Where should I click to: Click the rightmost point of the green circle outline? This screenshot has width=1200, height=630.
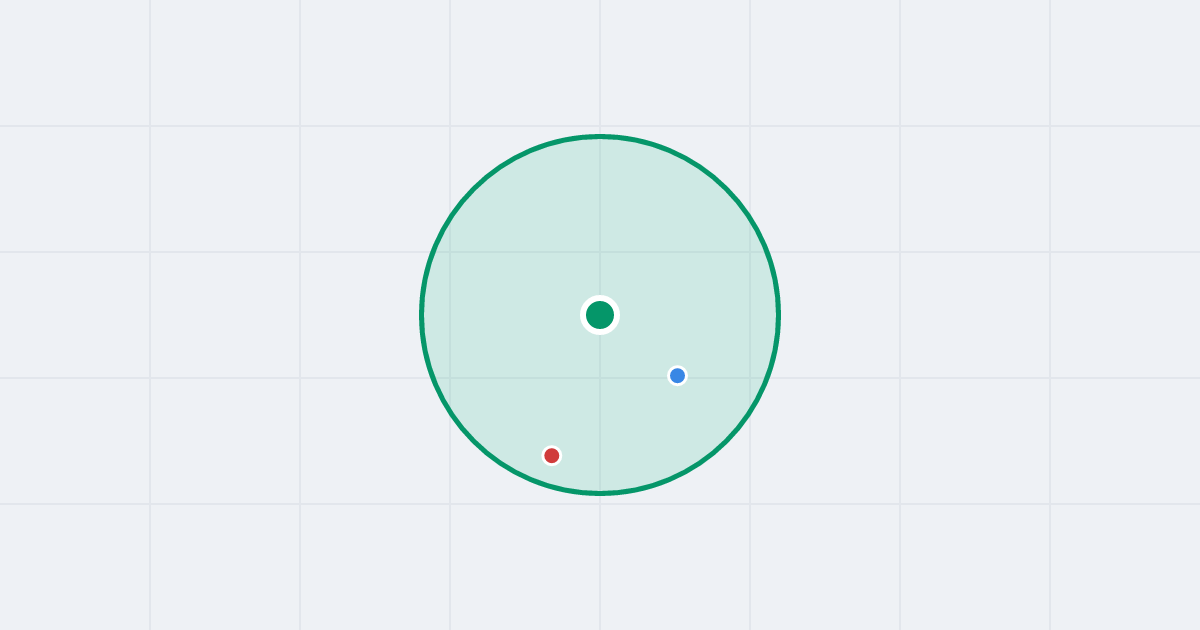(x=778, y=315)
